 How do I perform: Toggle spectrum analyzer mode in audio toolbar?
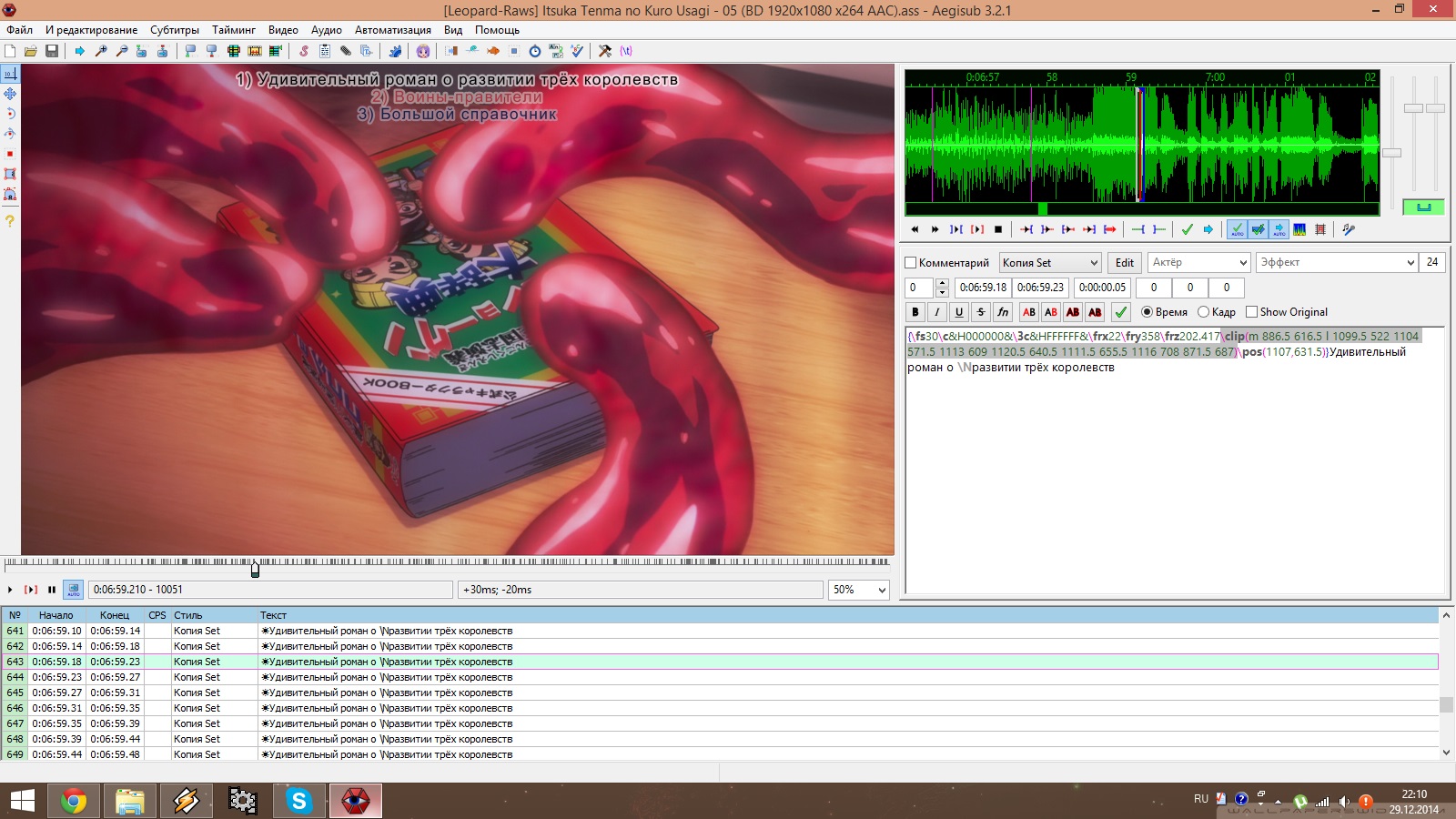pos(1299,229)
